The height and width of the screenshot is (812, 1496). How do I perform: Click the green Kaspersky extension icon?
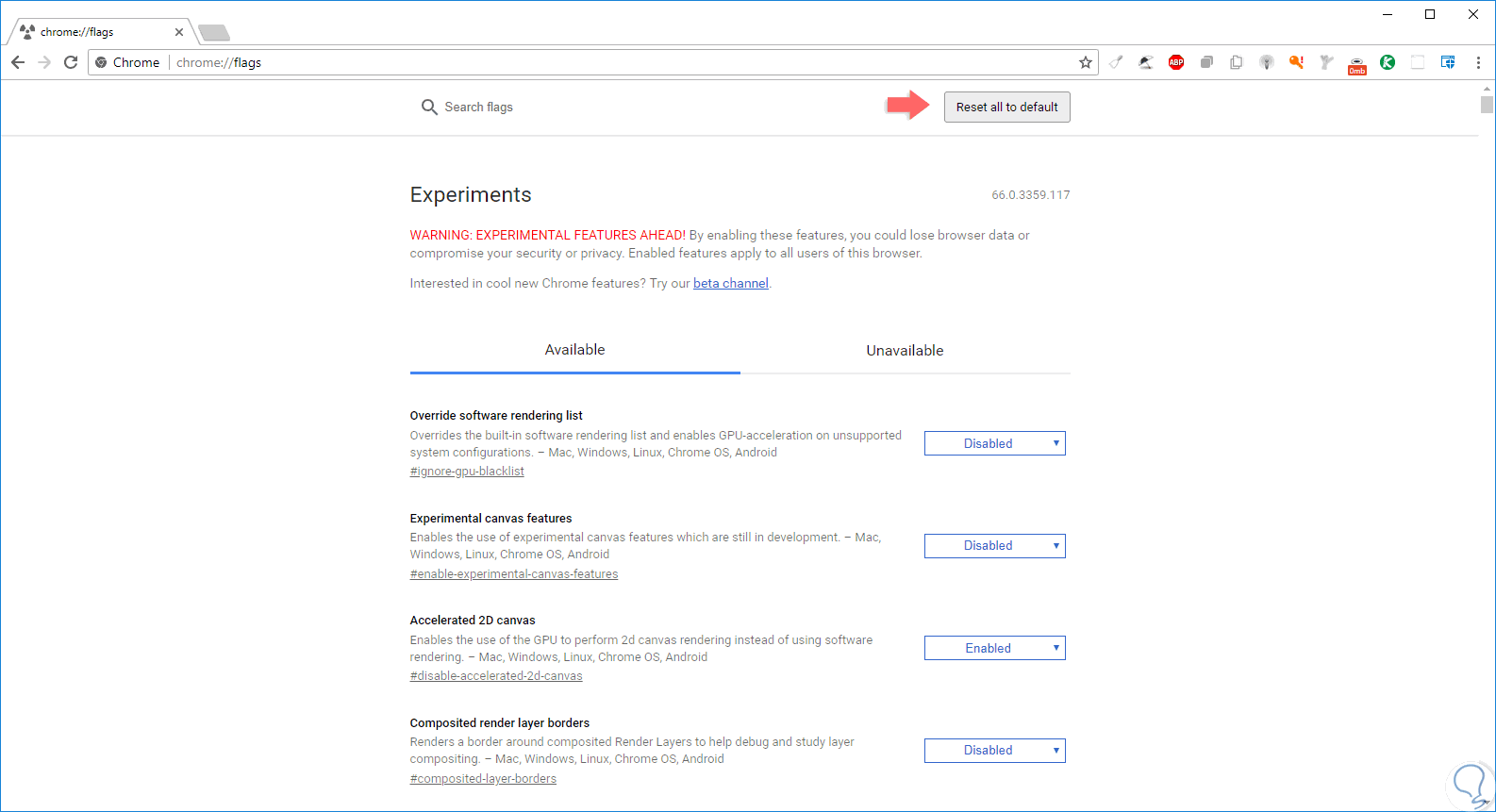1388,62
